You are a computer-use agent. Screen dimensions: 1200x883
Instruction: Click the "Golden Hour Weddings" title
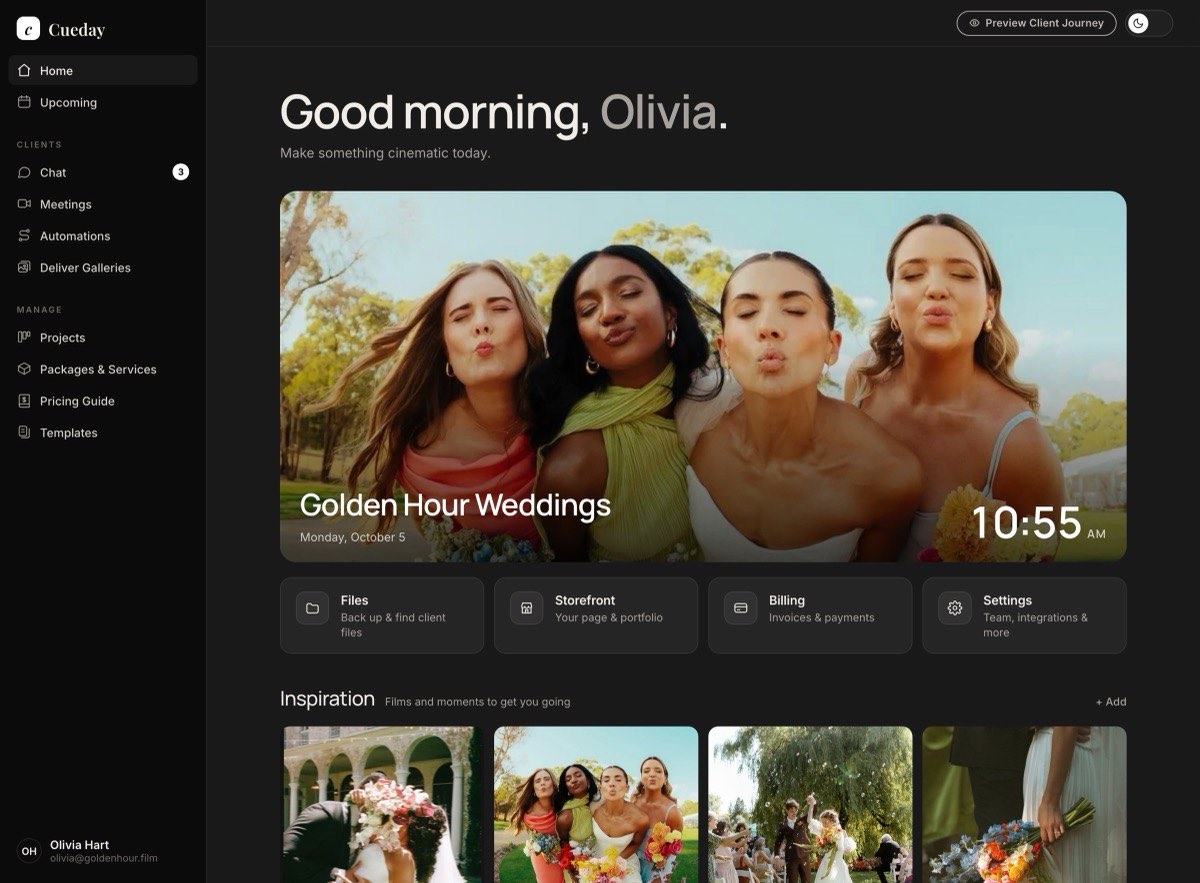pyautogui.click(x=455, y=505)
